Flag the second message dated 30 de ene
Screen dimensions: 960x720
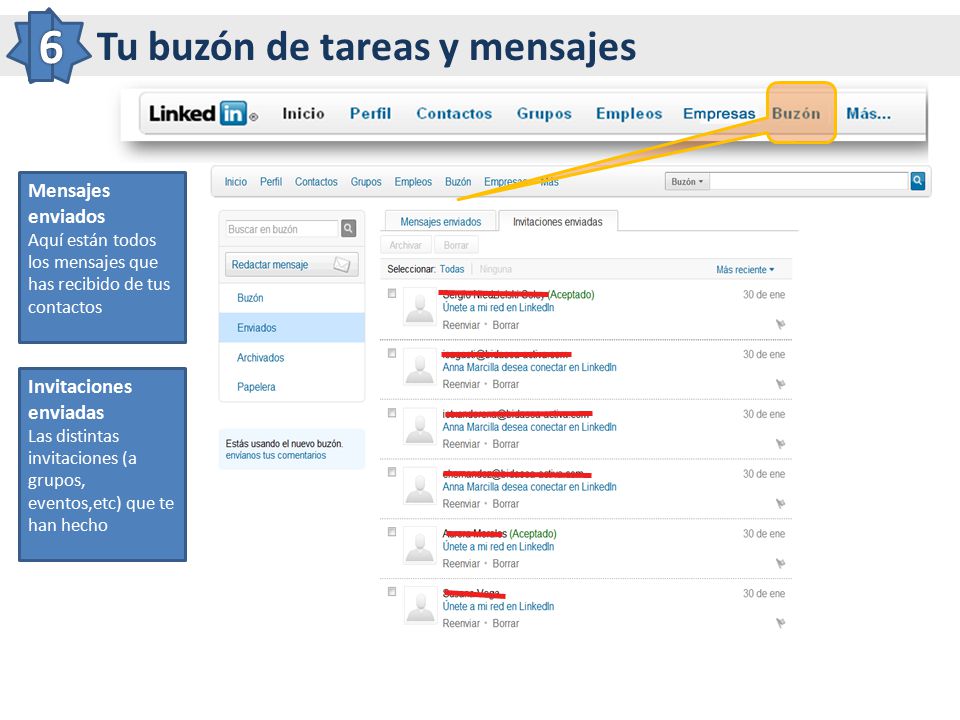click(781, 384)
